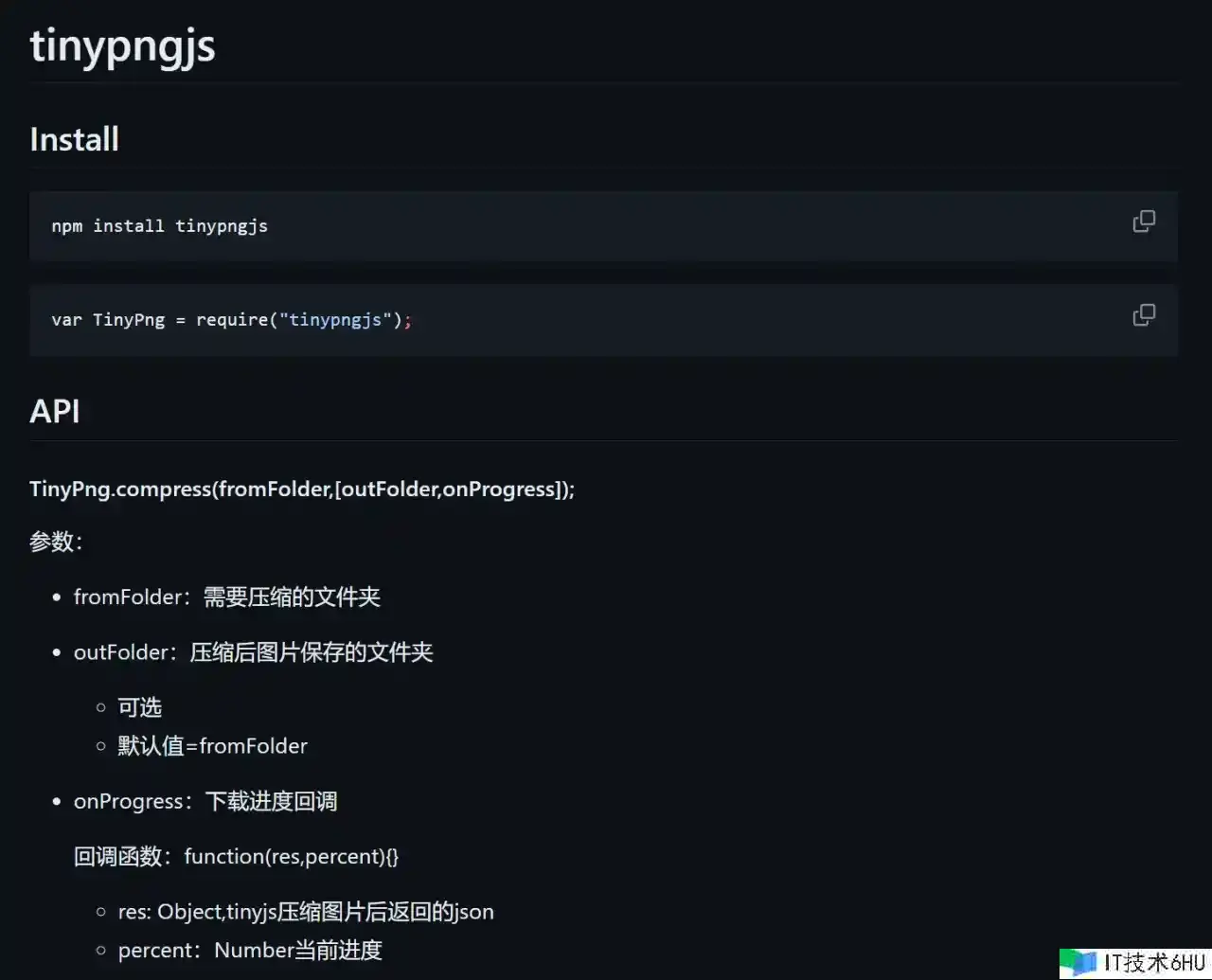Image resolution: width=1212 pixels, height=980 pixels.
Task: Click the 'onProgress: 下载进度回调' item
Action: click(205, 802)
